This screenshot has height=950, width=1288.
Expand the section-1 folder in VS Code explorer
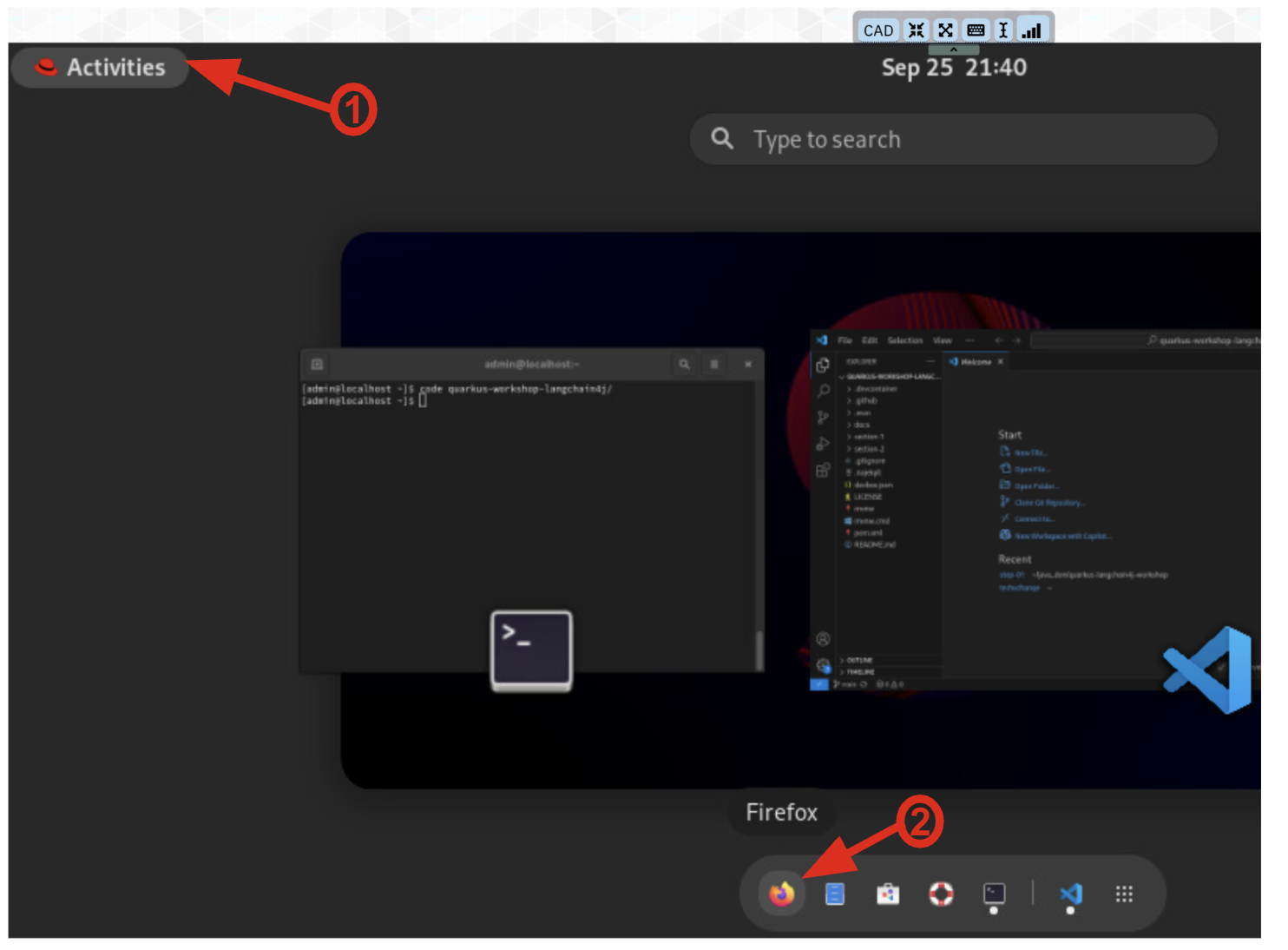(x=868, y=437)
